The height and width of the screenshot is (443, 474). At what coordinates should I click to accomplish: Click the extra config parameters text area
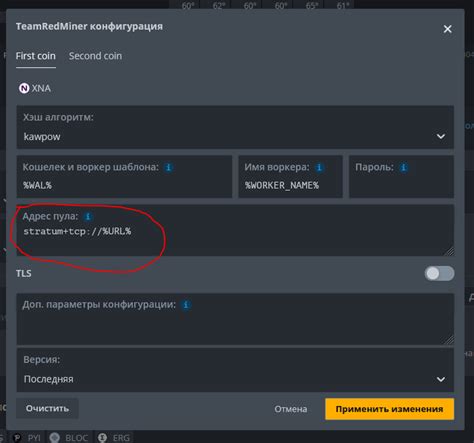click(x=235, y=319)
